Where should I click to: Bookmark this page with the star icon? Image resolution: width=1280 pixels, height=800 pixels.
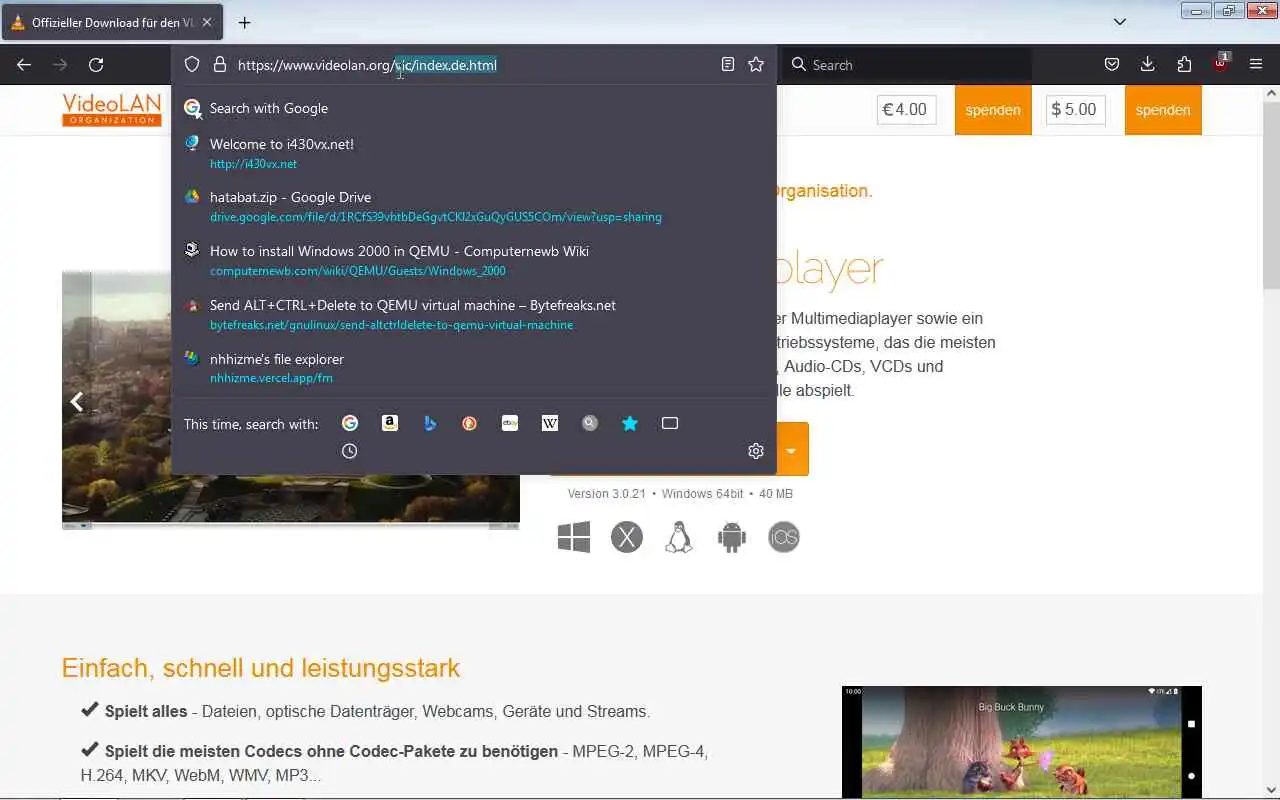click(756, 65)
